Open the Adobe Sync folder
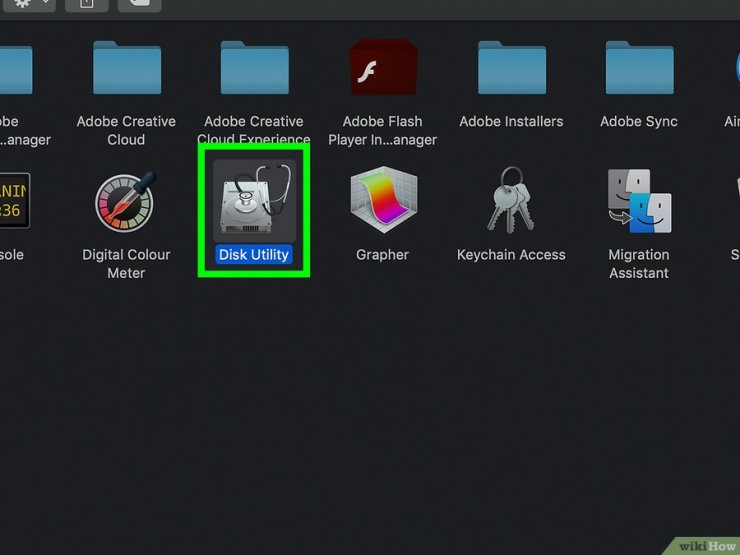The height and width of the screenshot is (555, 740). click(639, 67)
